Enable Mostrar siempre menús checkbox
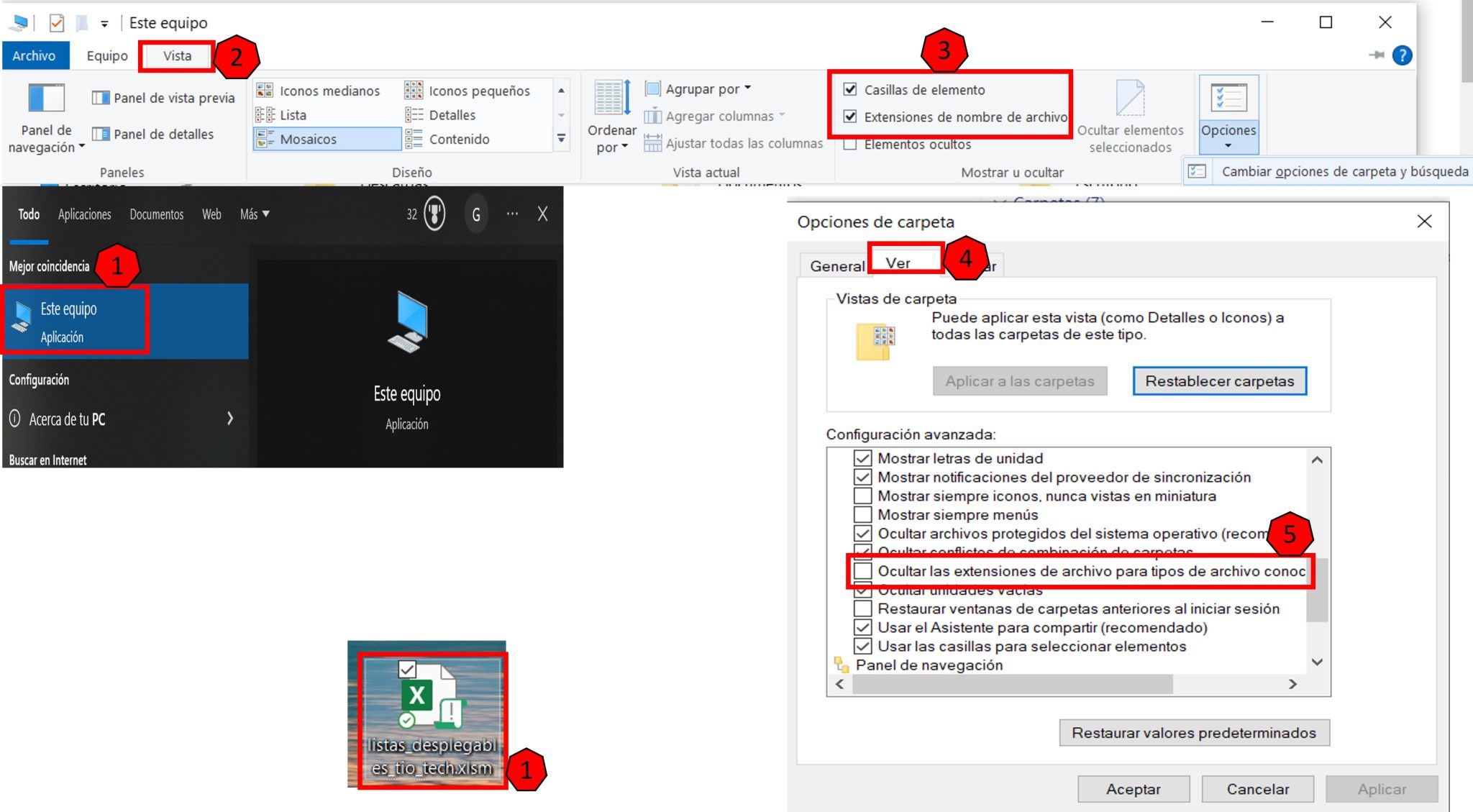The height and width of the screenshot is (812, 1473). click(862, 514)
